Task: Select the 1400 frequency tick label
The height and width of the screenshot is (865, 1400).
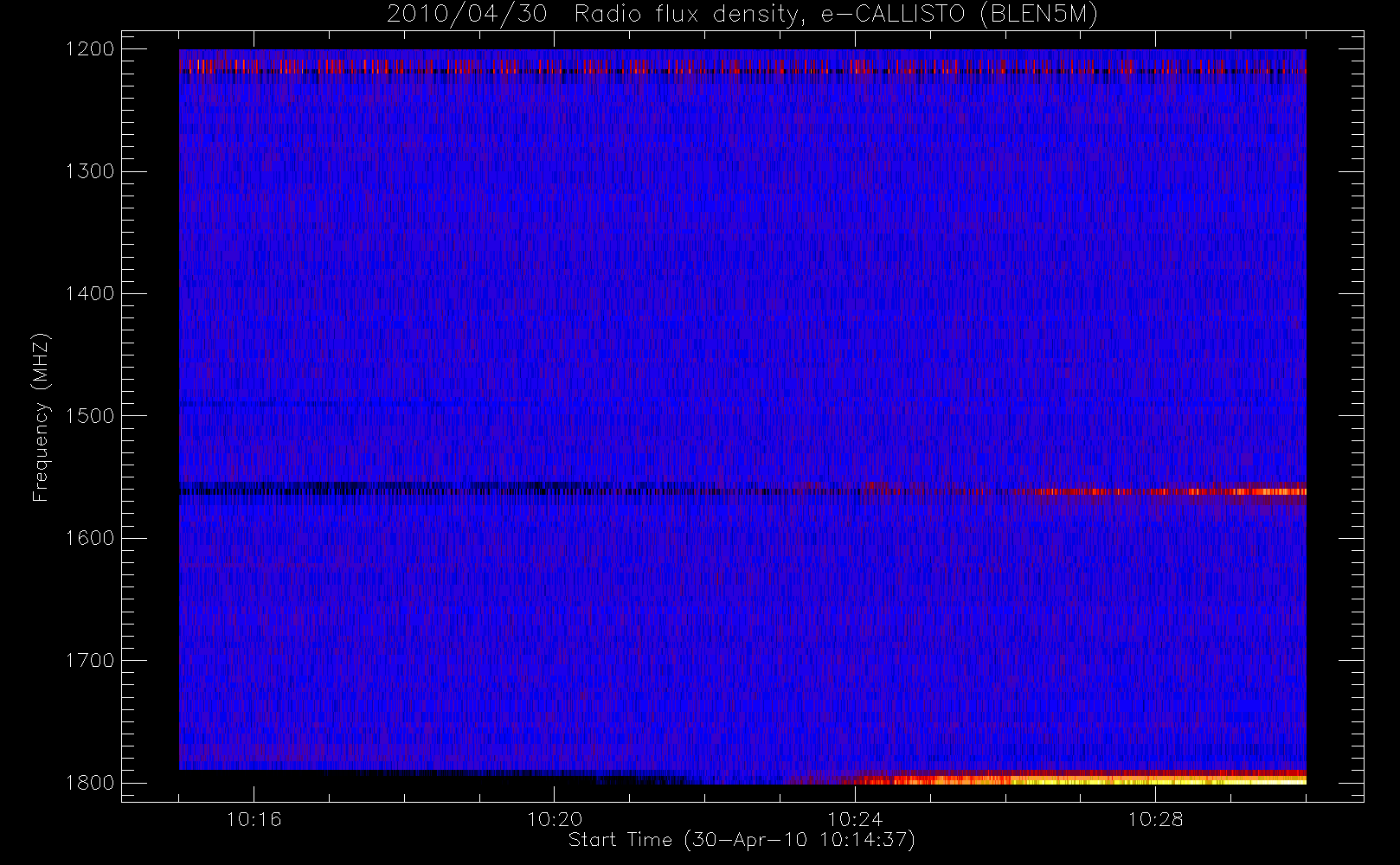Action: [90, 294]
